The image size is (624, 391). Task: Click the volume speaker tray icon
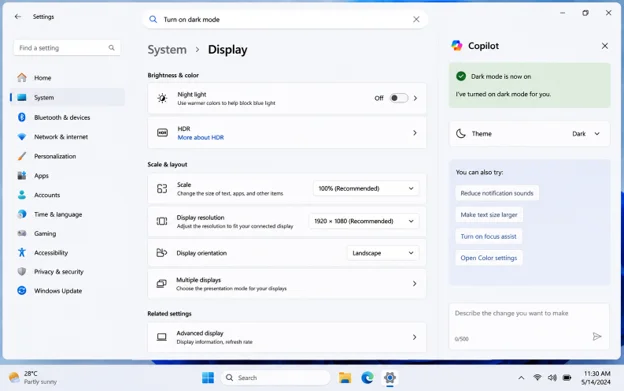coord(552,377)
